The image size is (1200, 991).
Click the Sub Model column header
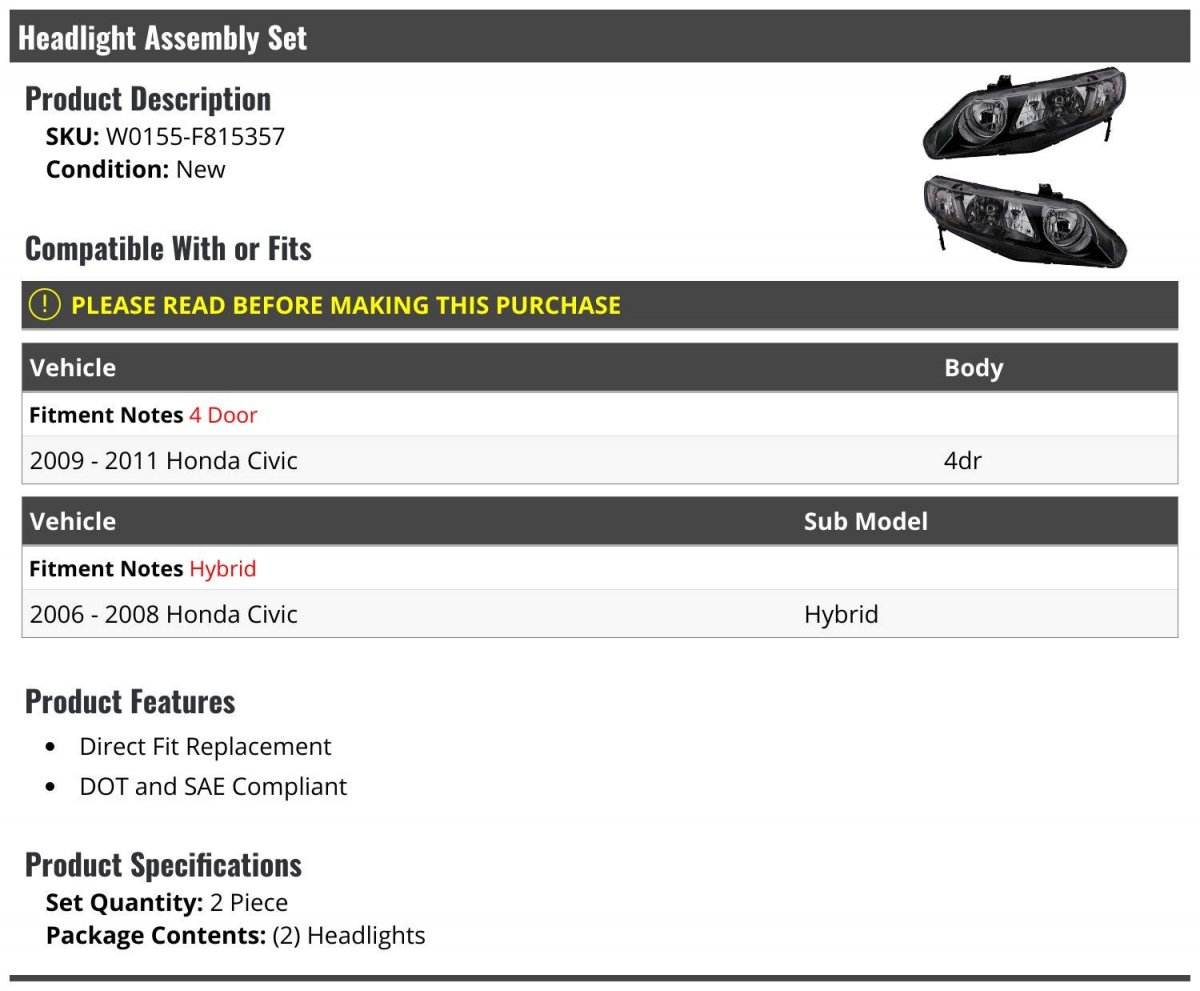point(865,522)
